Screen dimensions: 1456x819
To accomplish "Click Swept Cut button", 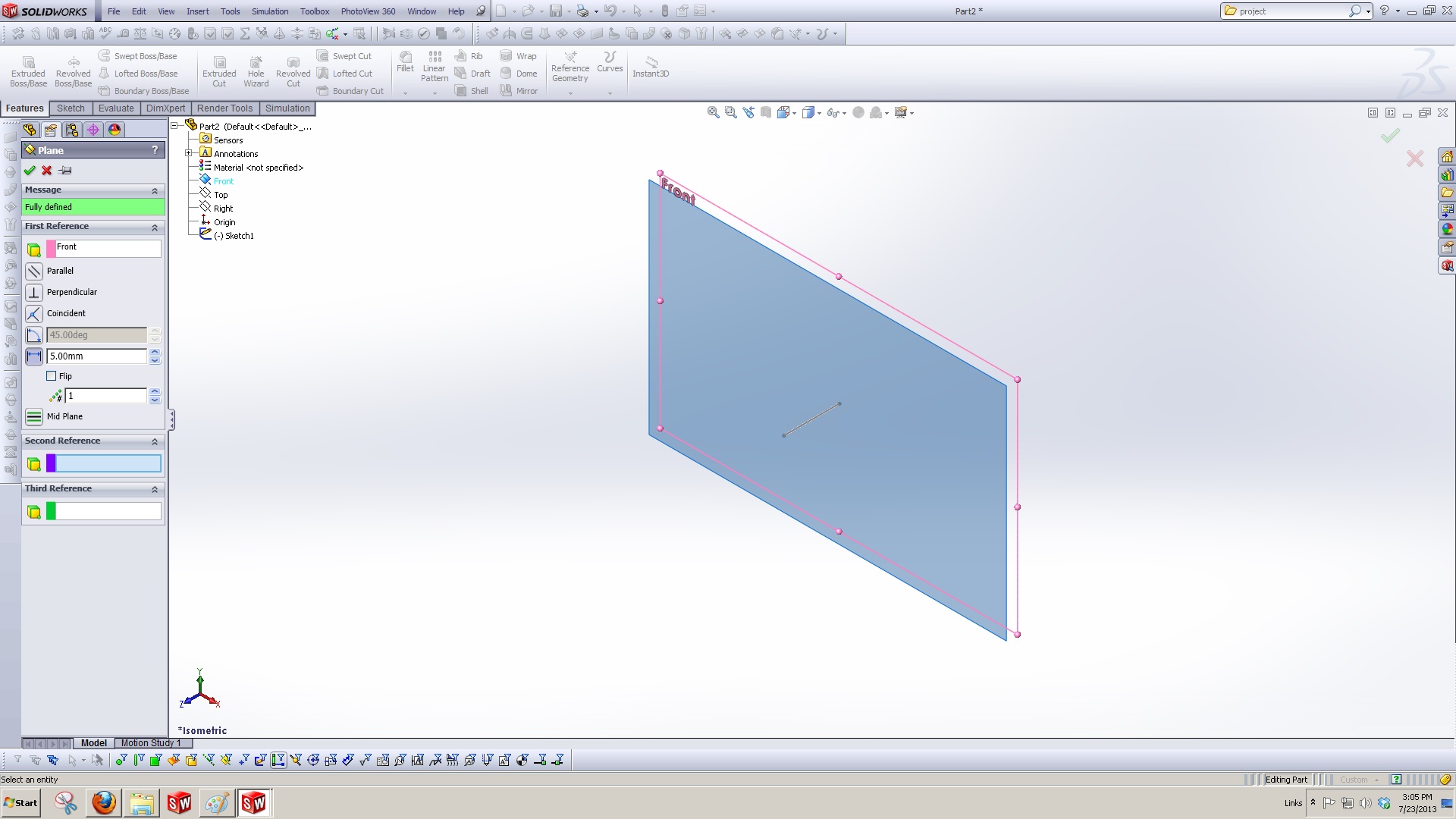I will (344, 56).
